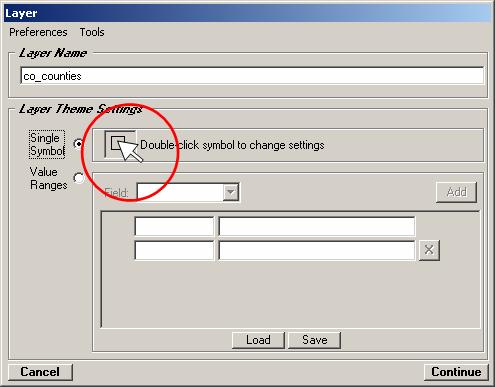
Task: Click the narrow field in the X row
Action: pos(174,250)
